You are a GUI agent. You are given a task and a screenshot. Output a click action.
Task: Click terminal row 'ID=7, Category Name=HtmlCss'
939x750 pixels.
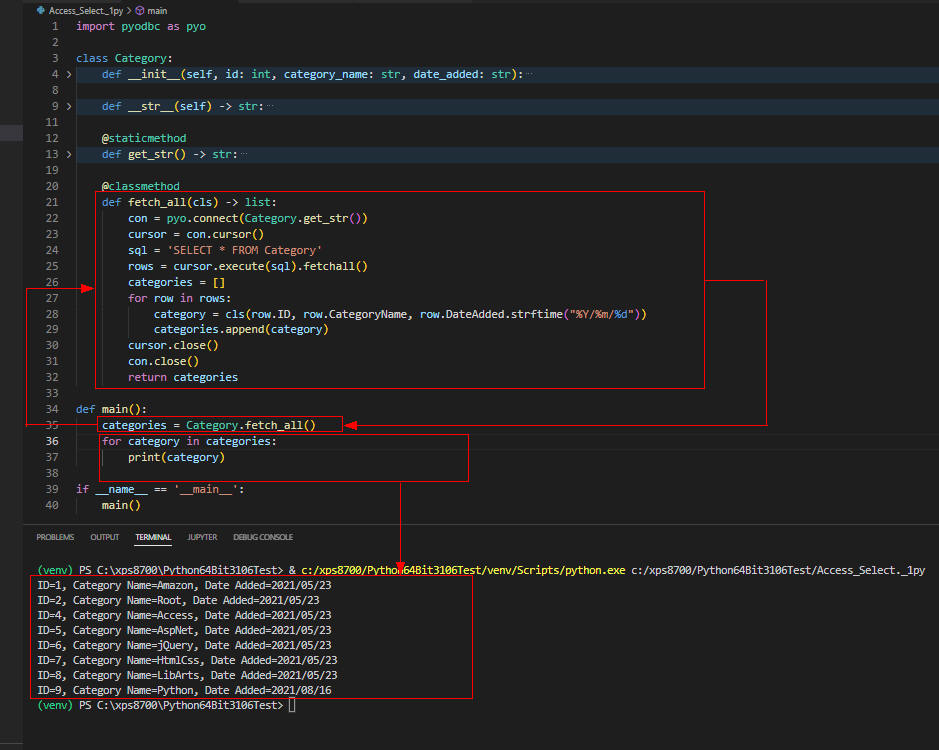(187, 660)
